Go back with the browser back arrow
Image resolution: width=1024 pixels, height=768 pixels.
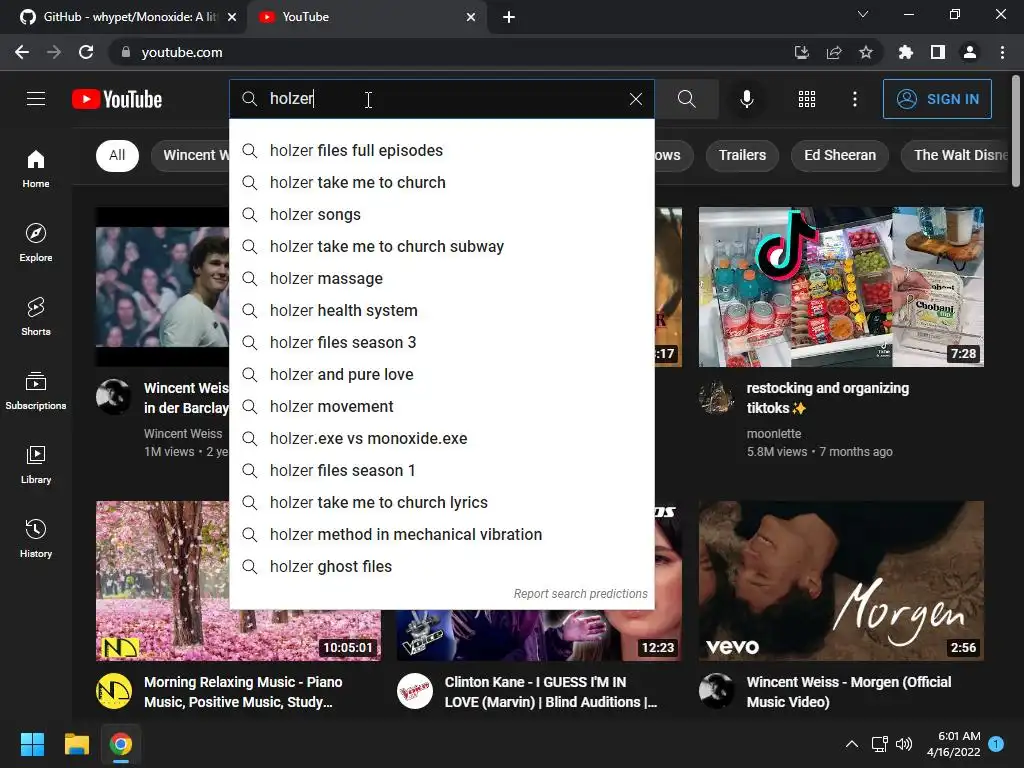[x=22, y=52]
